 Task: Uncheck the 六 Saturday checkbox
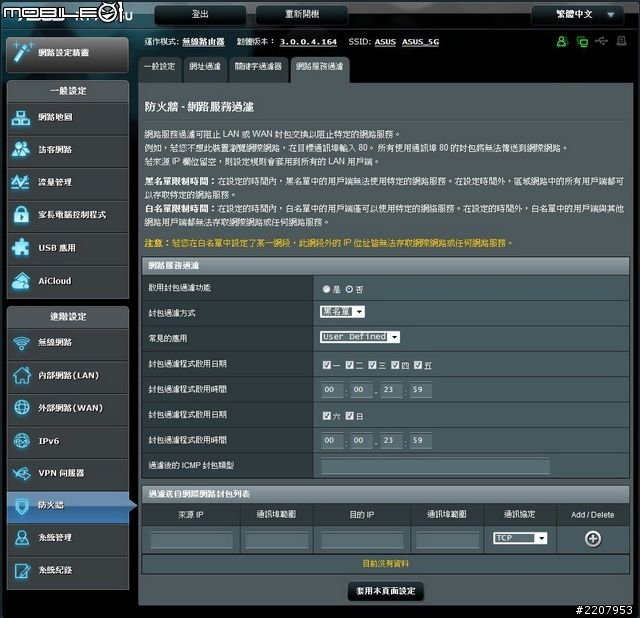[327, 415]
